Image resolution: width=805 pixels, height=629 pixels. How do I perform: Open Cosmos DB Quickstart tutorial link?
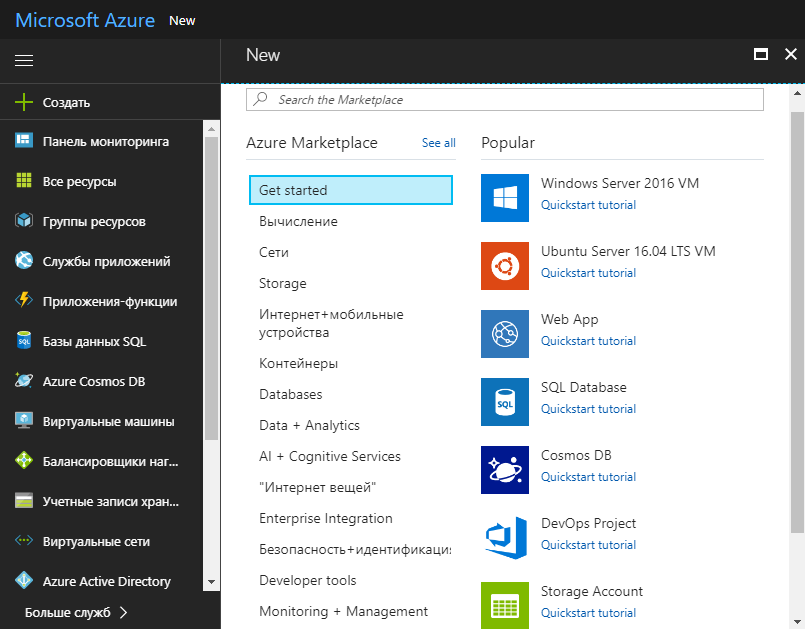coord(588,477)
